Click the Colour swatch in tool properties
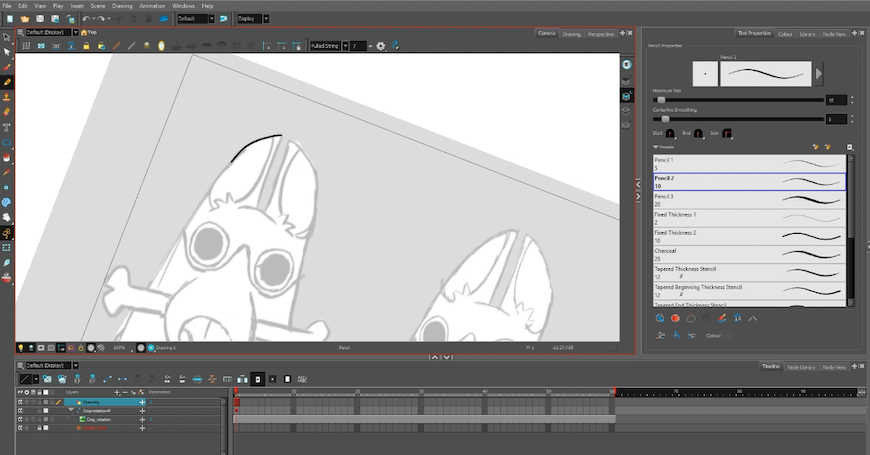The width and height of the screenshot is (870, 455). (726, 336)
